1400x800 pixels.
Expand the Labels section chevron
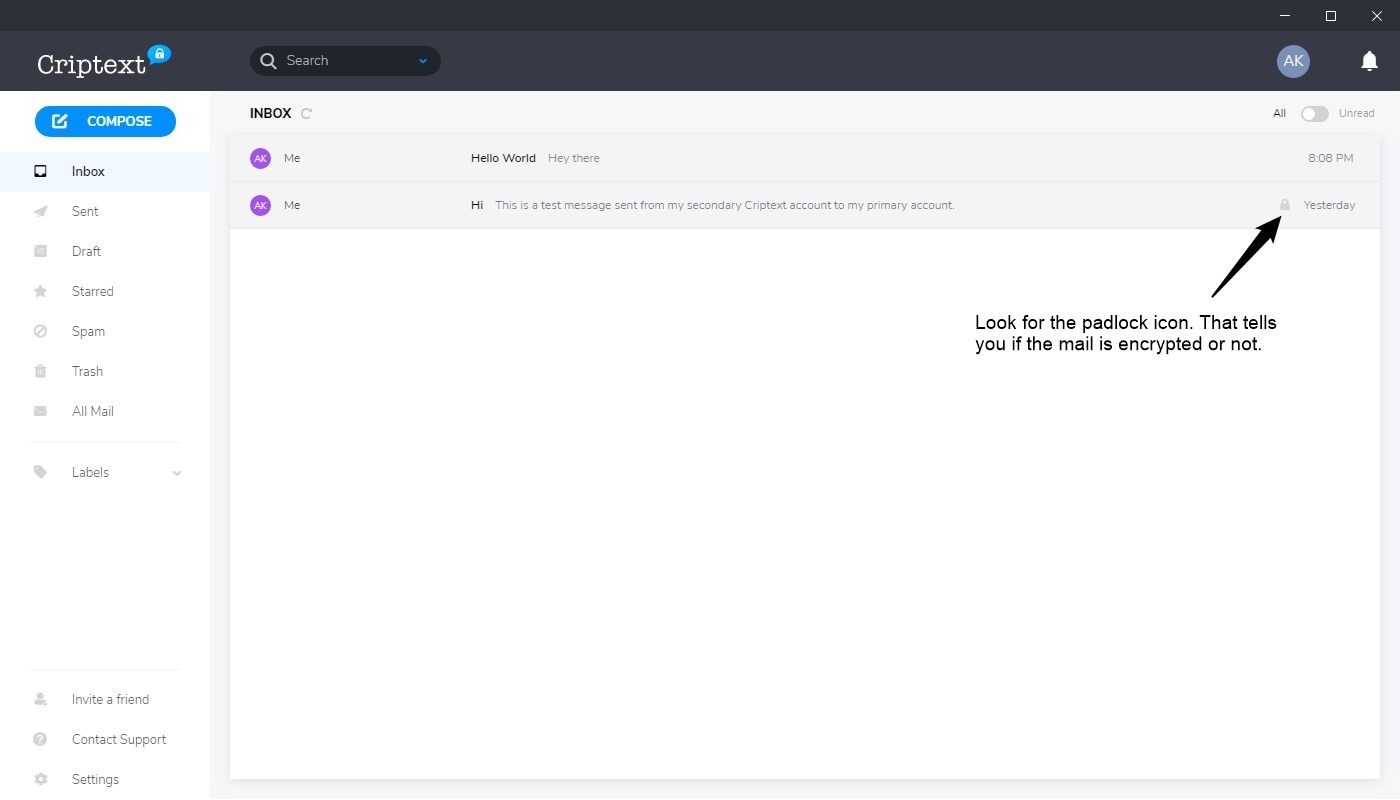[x=177, y=473]
